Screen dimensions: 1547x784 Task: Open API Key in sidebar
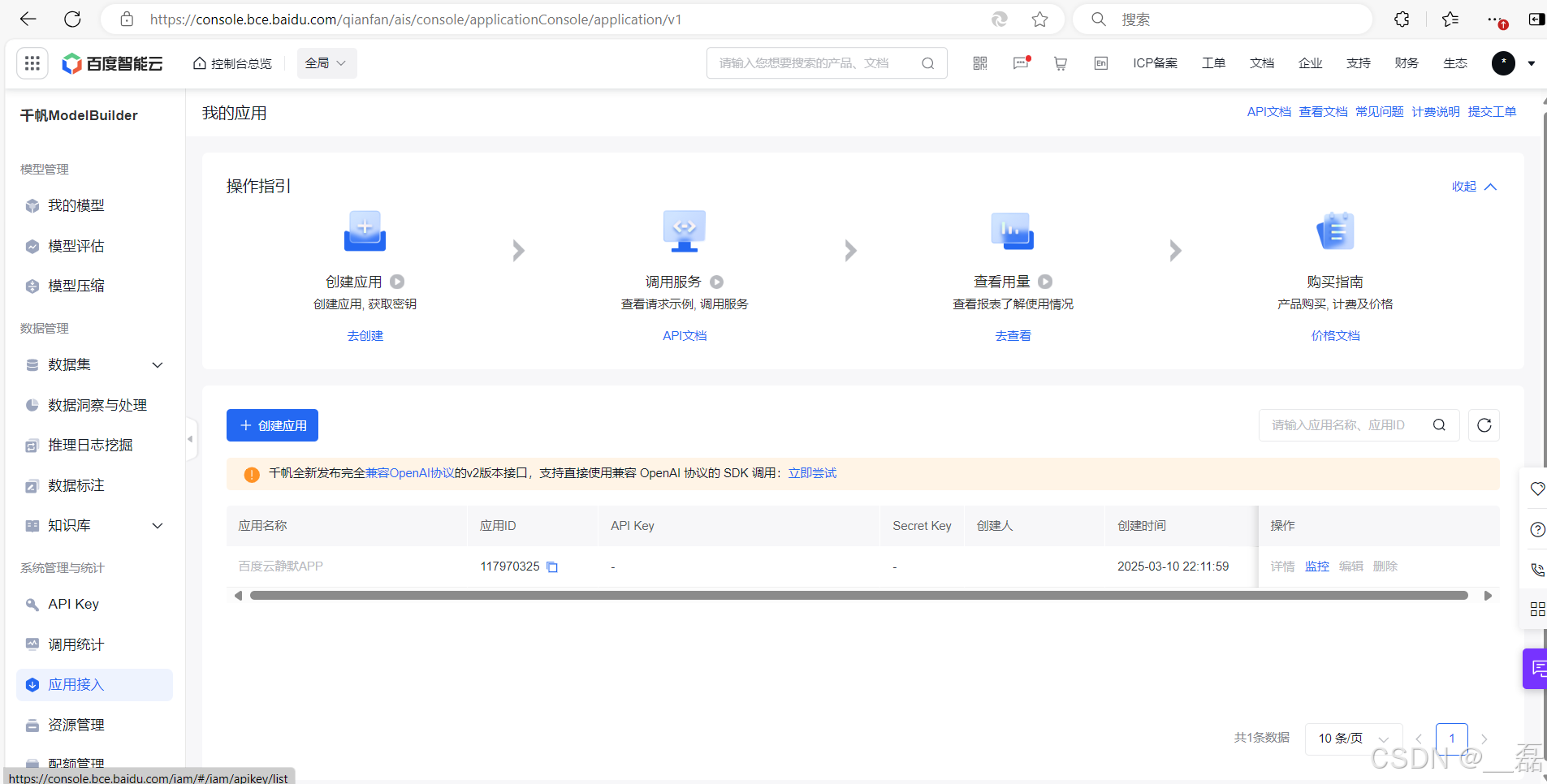pos(73,604)
